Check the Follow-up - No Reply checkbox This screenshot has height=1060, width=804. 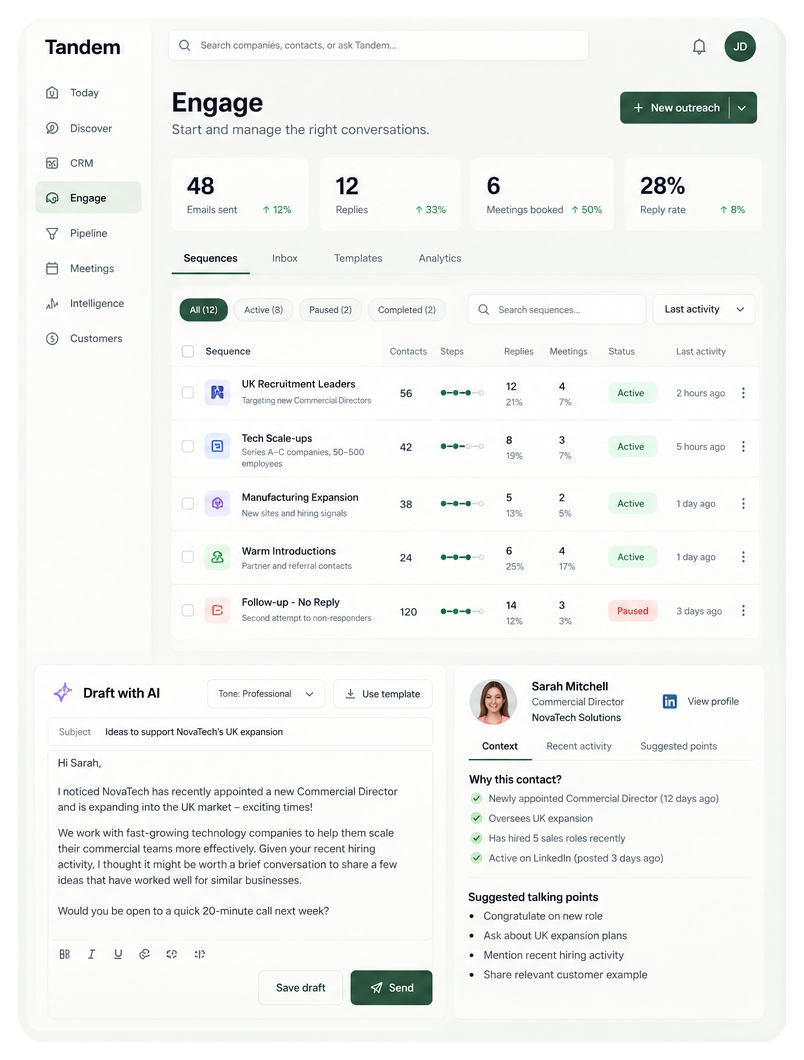tap(188, 610)
